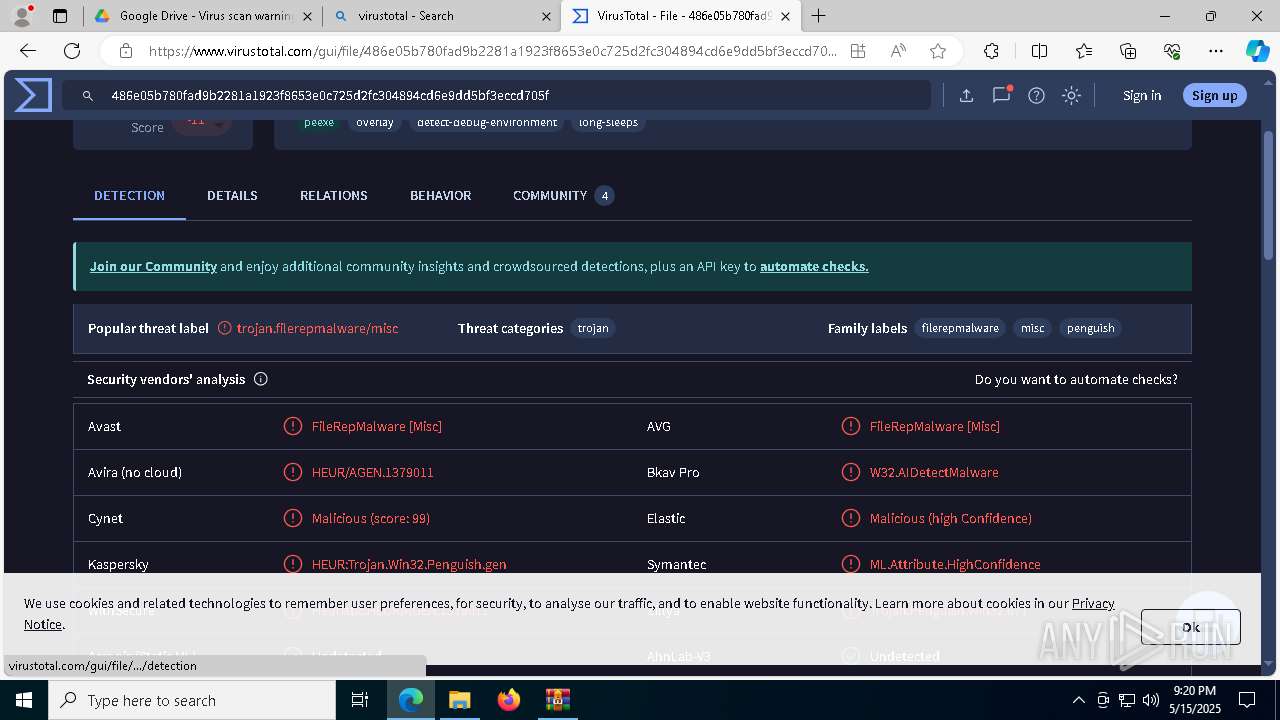
Task: Switch to the DETAILS tab
Action: [x=232, y=195]
